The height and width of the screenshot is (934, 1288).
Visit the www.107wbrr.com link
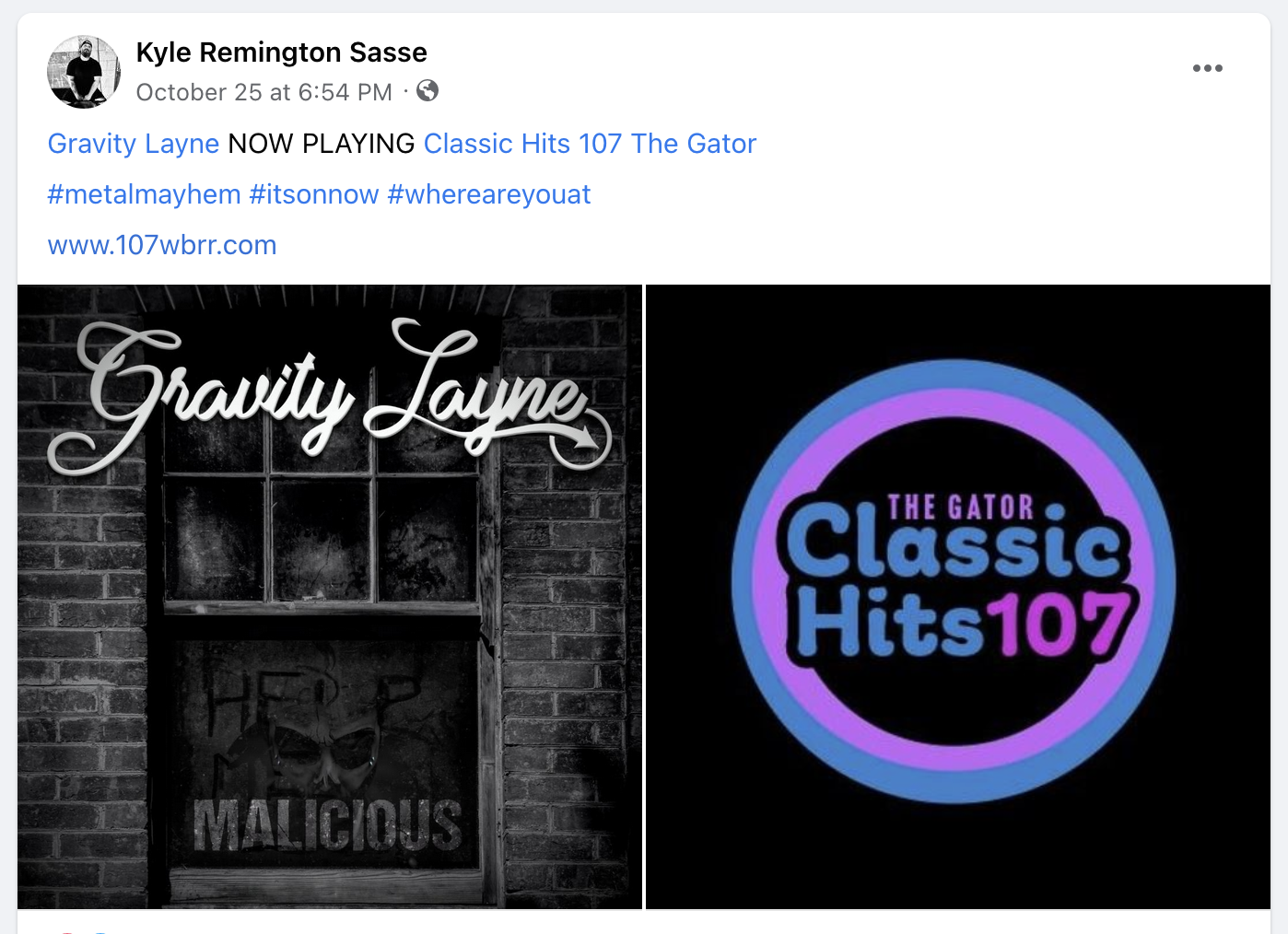click(162, 245)
